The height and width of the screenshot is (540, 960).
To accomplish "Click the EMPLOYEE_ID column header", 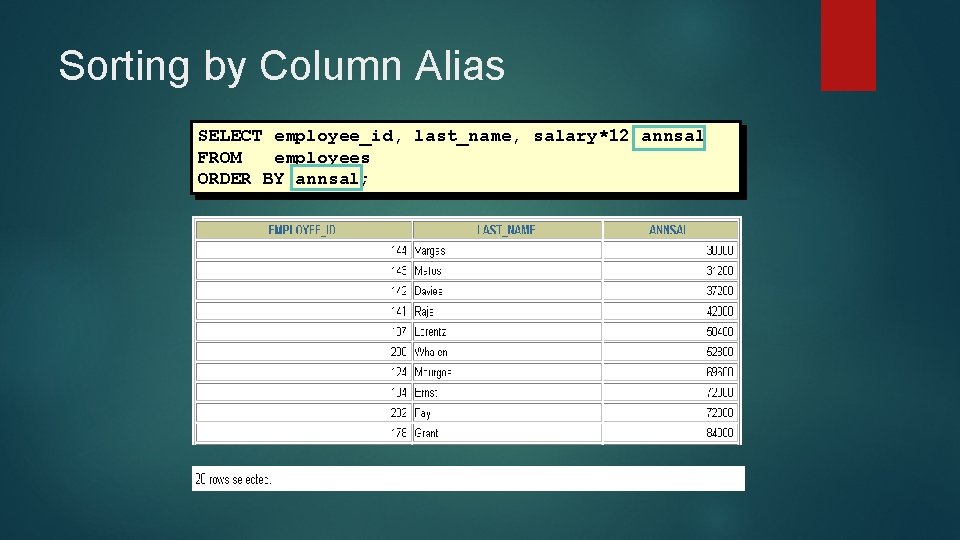I will pos(303,230).
